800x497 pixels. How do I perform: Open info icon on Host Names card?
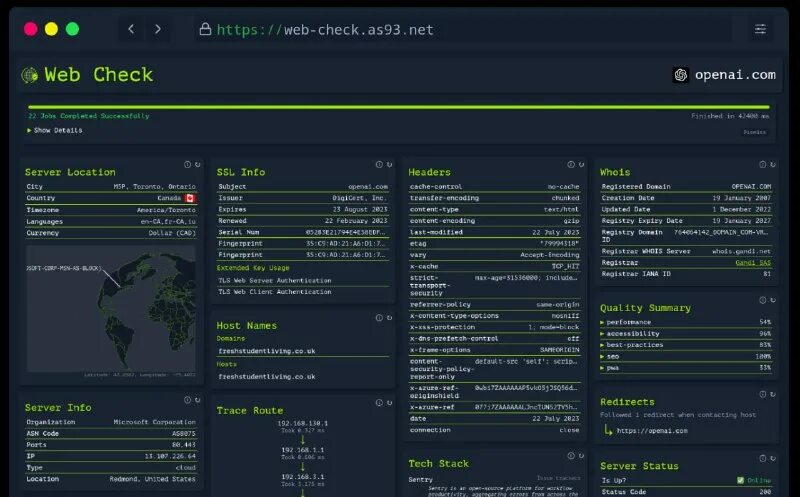[x=379, y=317]
